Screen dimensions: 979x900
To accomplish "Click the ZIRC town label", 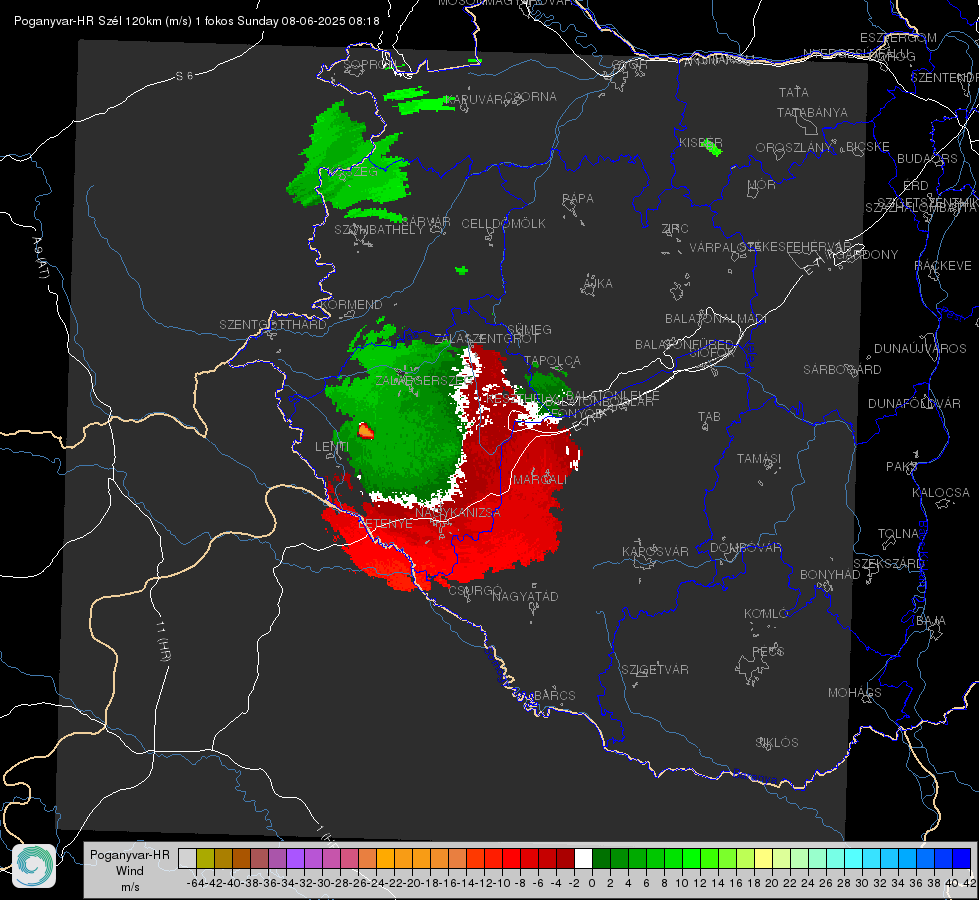I will (675, 229).
